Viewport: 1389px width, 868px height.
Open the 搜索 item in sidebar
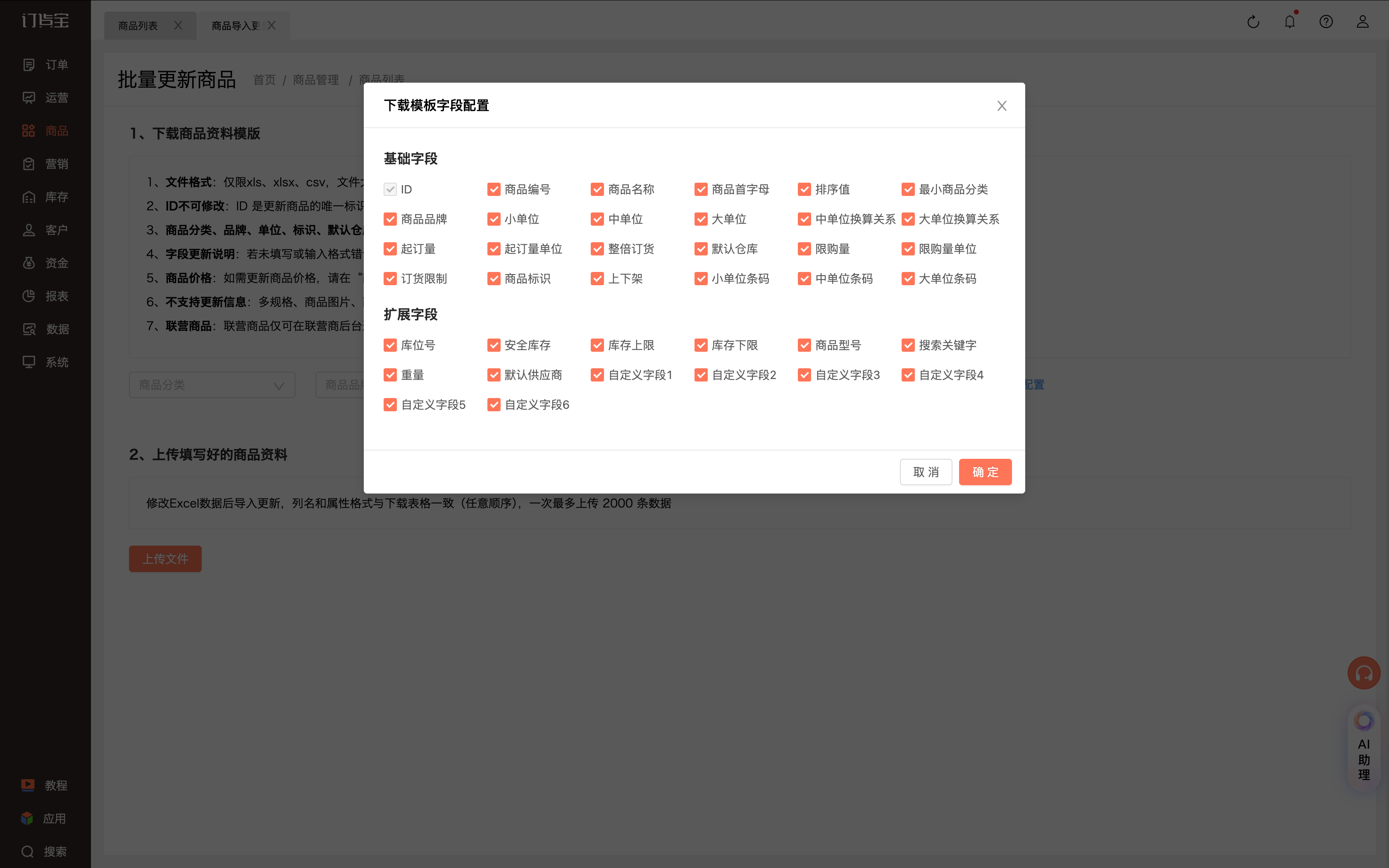tap(44, 851)
